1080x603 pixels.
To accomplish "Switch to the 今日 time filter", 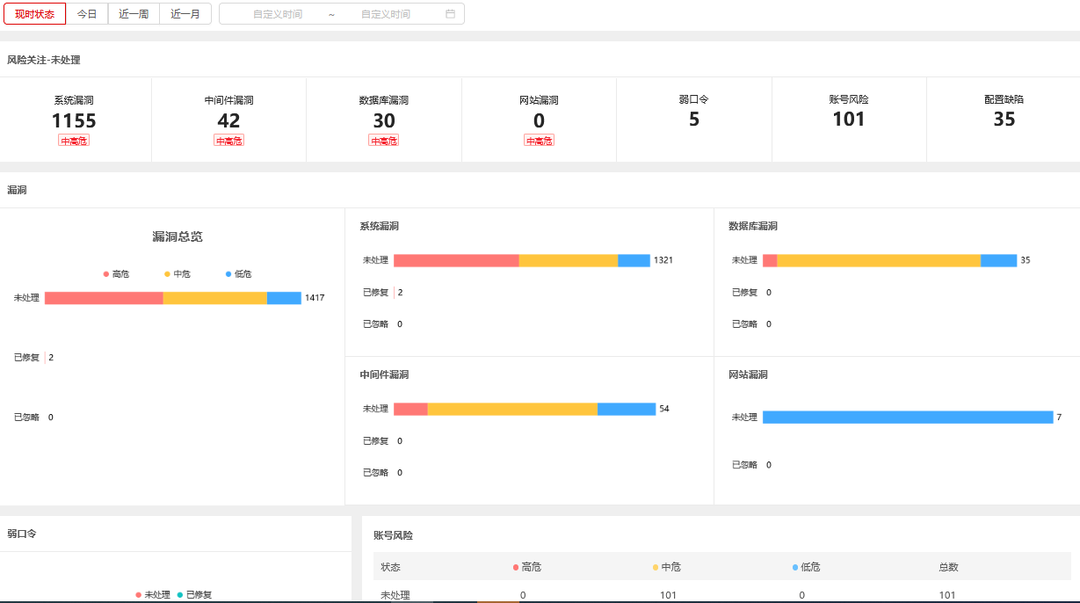I will (88, 14).
